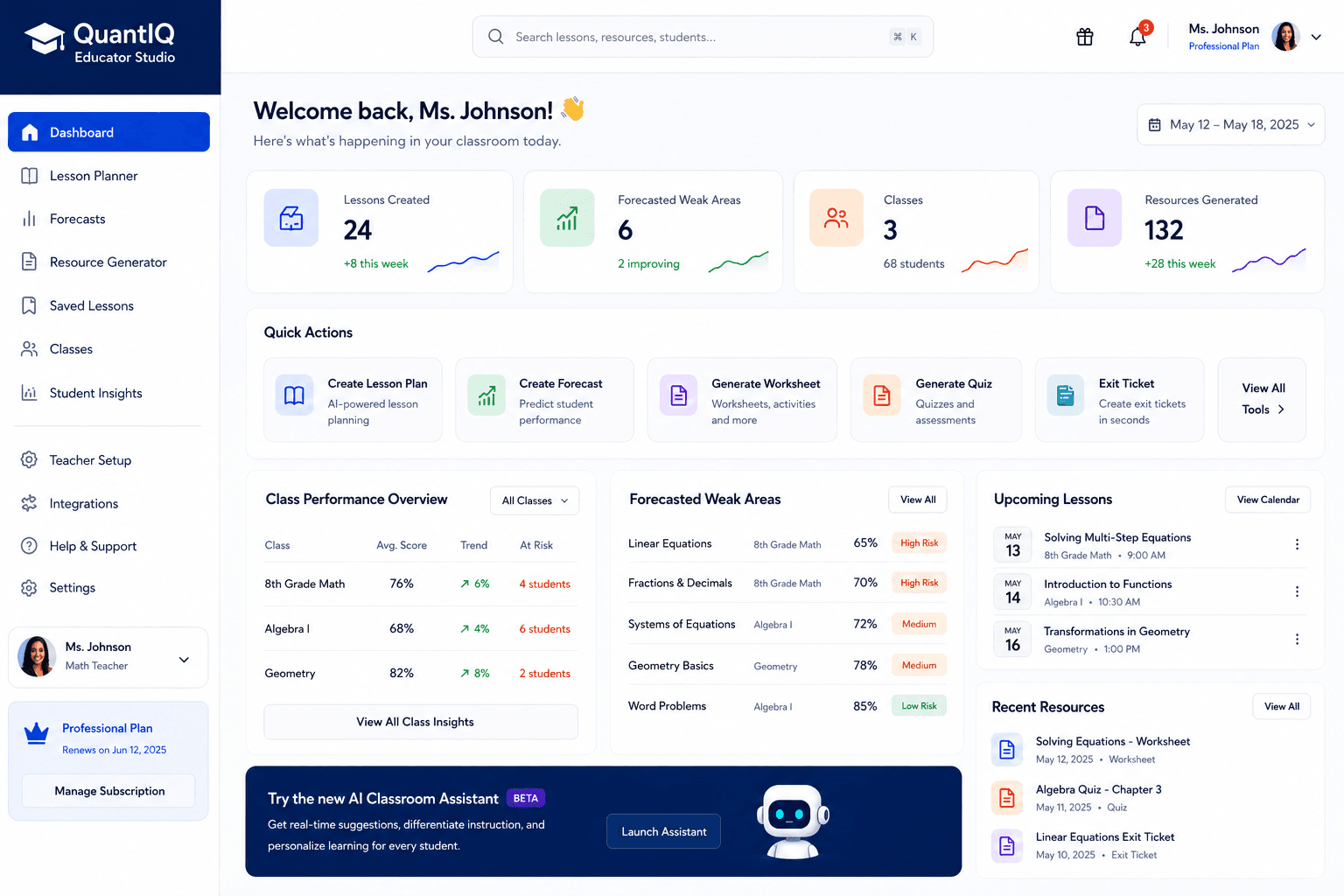Screen dimensions: 1344x896
Task: Click the Classes people icon
Action: pyautogui.click(x=836, y=218)
